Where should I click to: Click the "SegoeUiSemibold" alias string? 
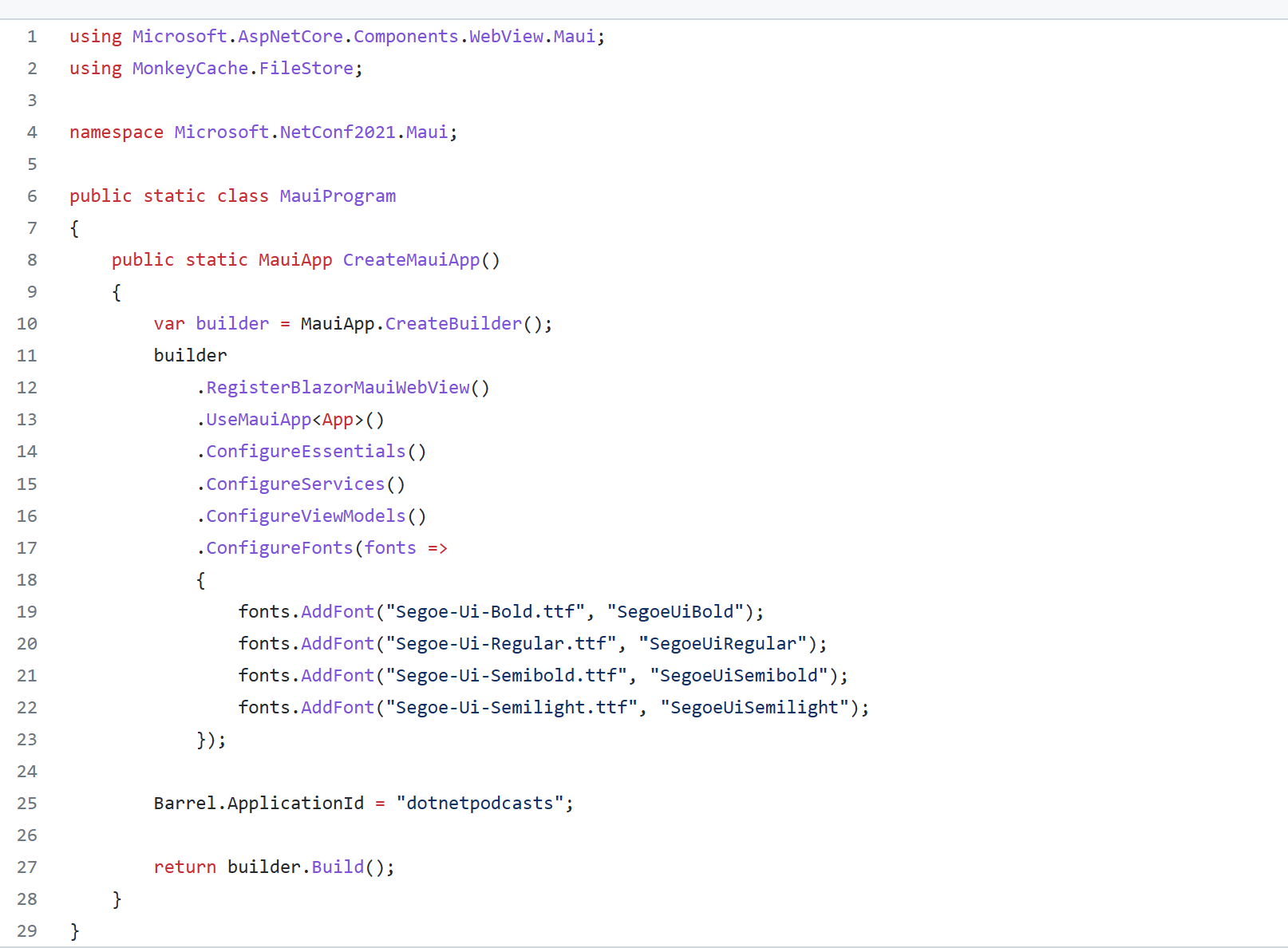pos(739,676)
